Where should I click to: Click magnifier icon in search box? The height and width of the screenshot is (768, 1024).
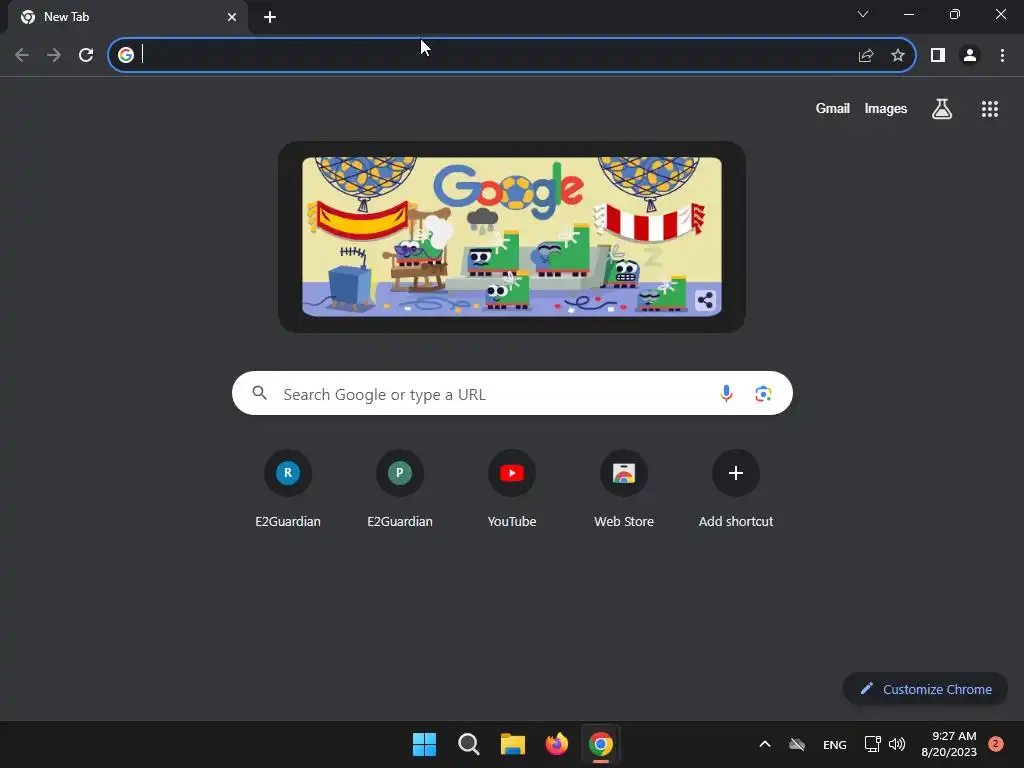[x=259, y=392]
